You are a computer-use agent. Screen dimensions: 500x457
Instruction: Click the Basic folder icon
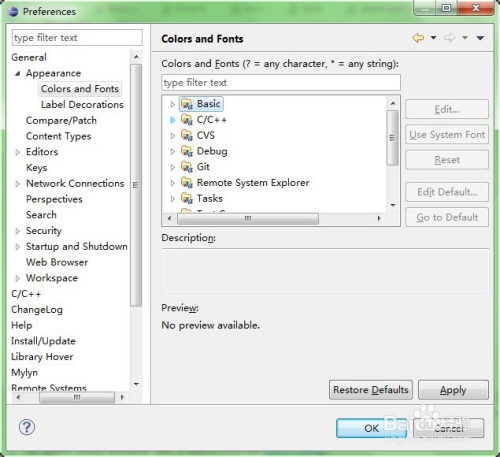click(187, 104)
